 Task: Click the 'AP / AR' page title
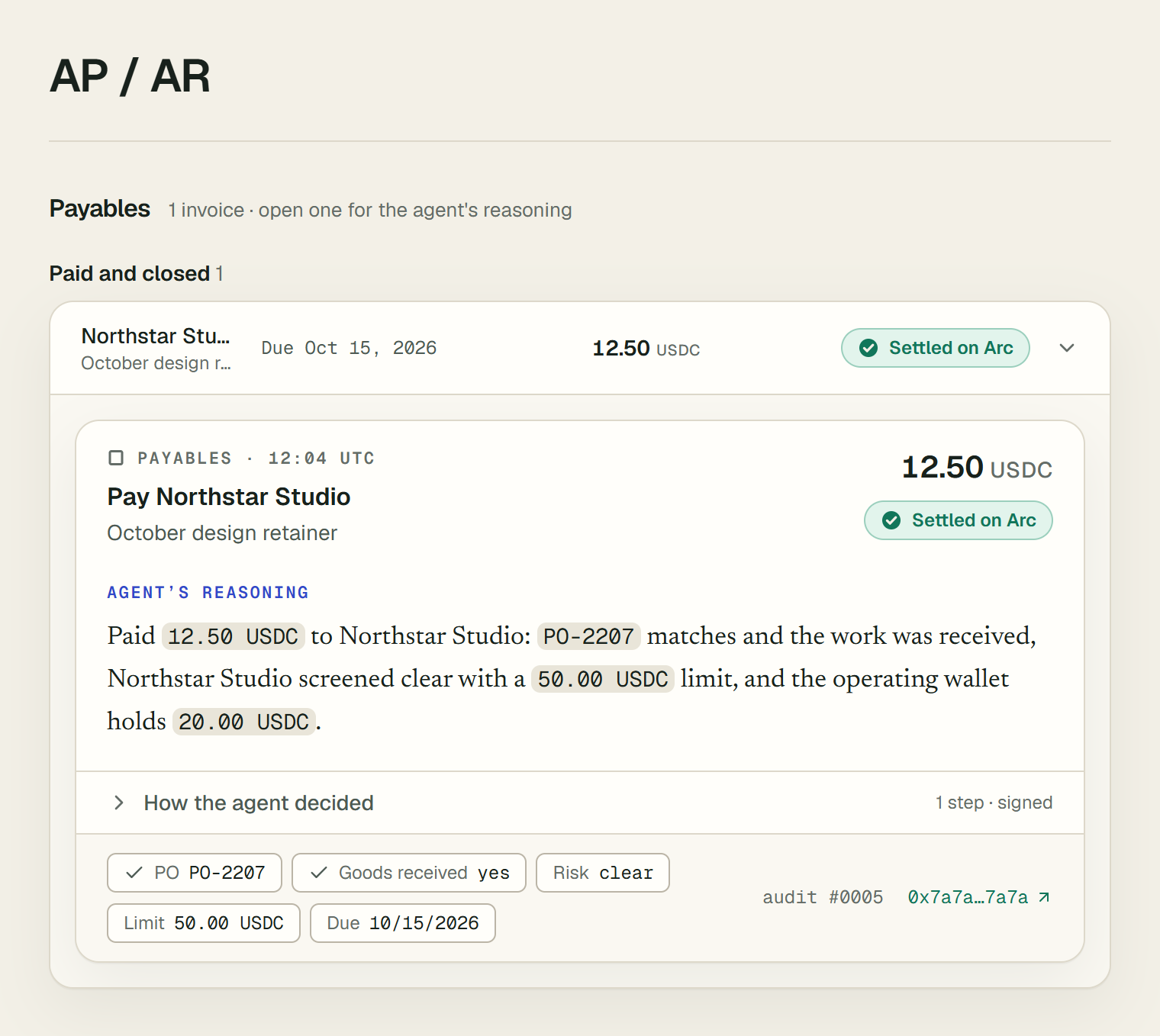point(130,76)
